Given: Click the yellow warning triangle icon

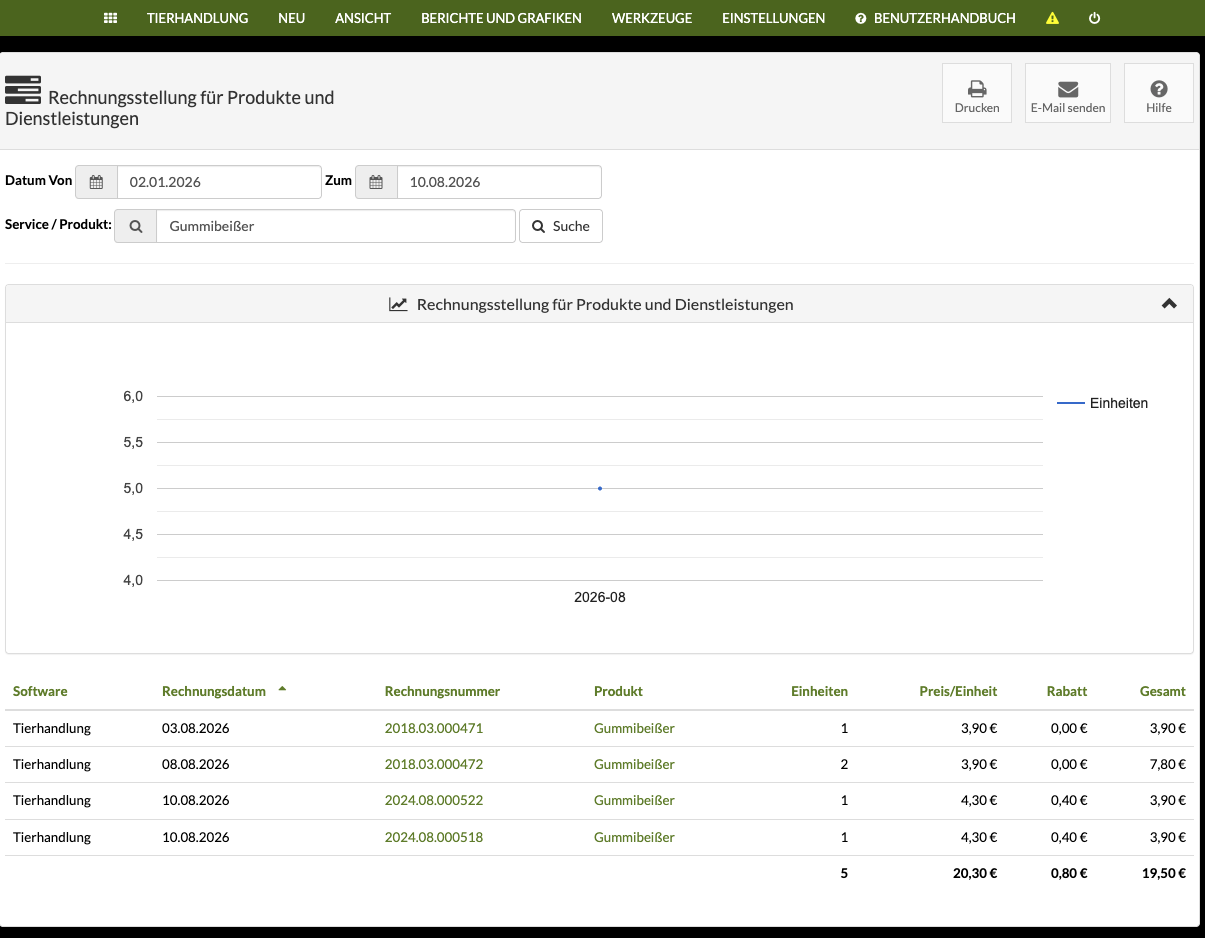Looking at the screenshot, I should [x=1052, y=18].
